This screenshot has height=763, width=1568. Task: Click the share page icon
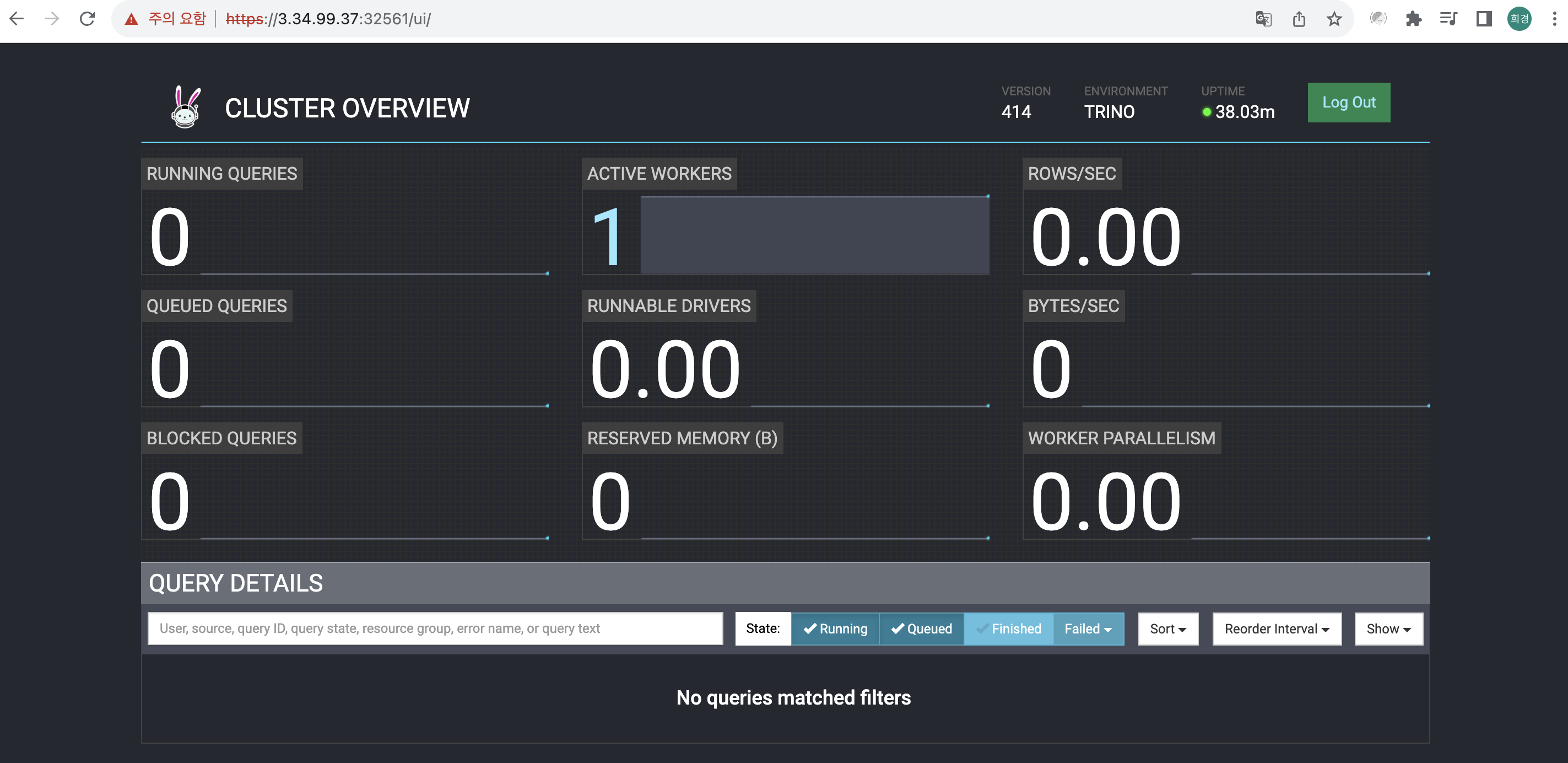1299,19
